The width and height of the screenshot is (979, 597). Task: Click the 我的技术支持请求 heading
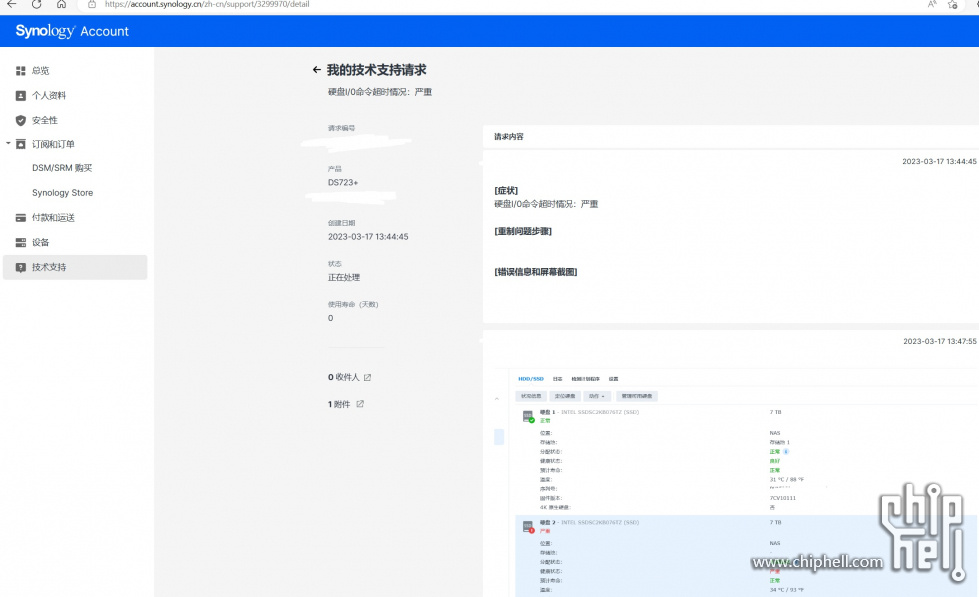click(x=376, y=70)
